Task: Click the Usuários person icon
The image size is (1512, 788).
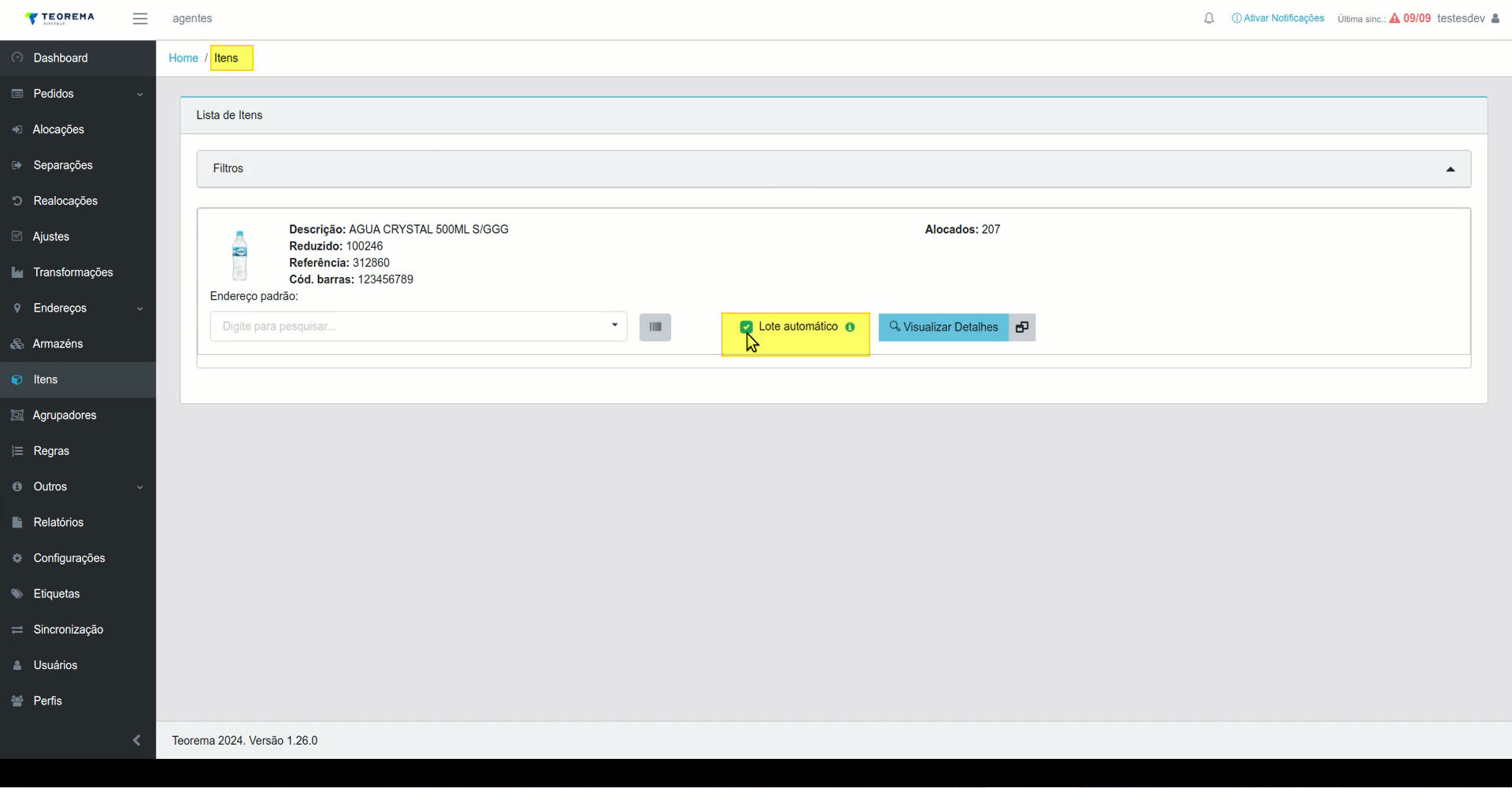Action: [17, 665]
